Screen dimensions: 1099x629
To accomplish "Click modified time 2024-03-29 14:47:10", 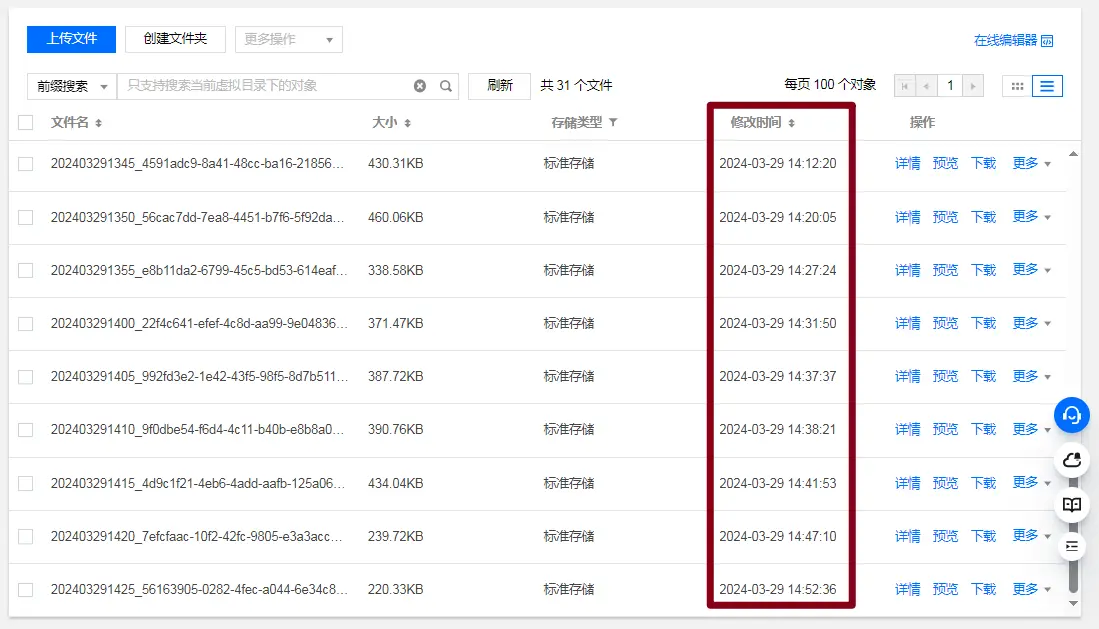I will 777,536.
